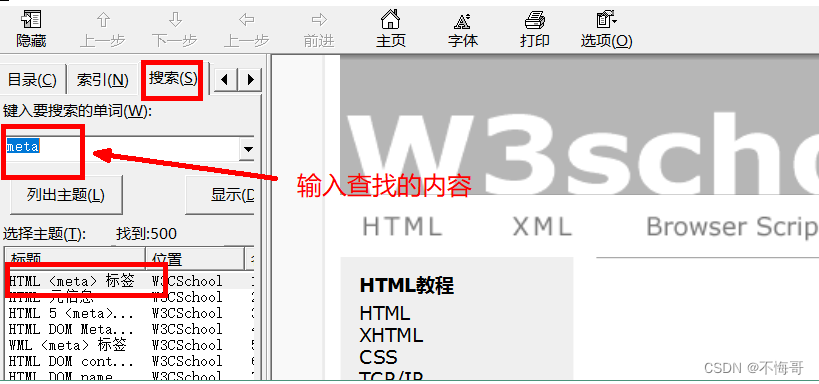Select result WML <meta> 标签
The image size is (819, 384).
click(130, 345)
